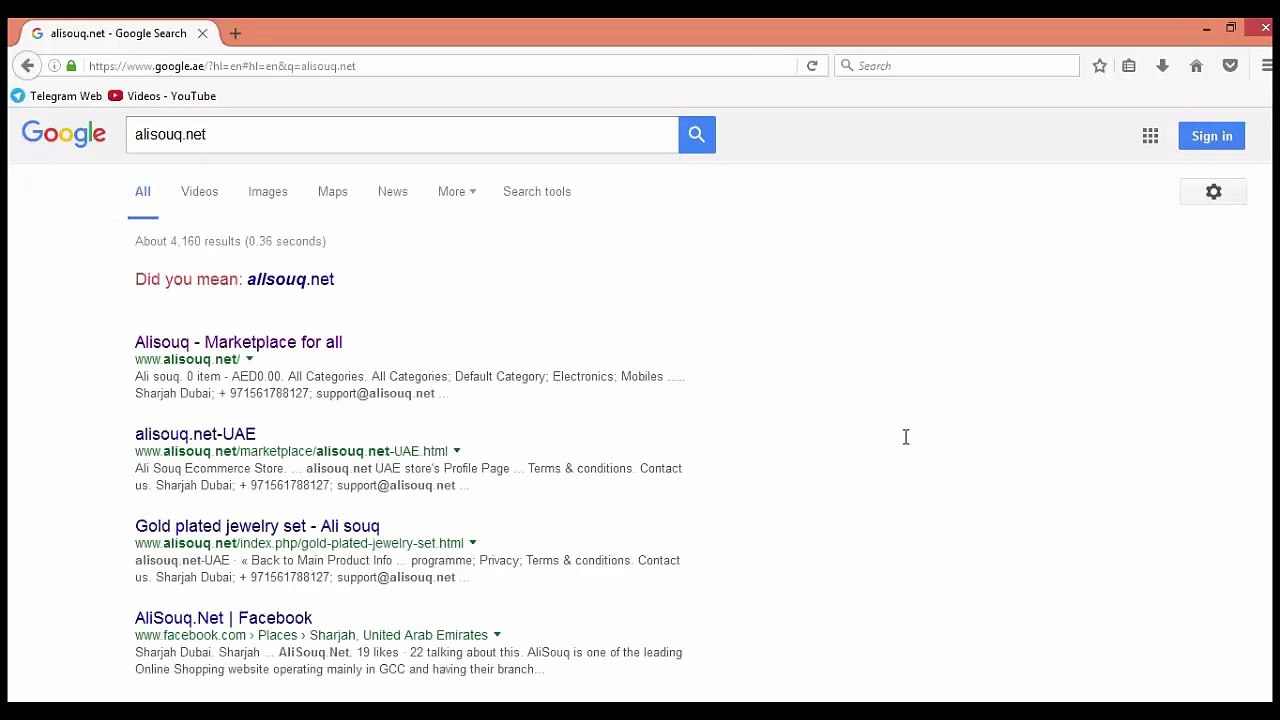Close the alisouq.net Google Search tab
The image size is (1280, 720).
(x=202, y=33)
